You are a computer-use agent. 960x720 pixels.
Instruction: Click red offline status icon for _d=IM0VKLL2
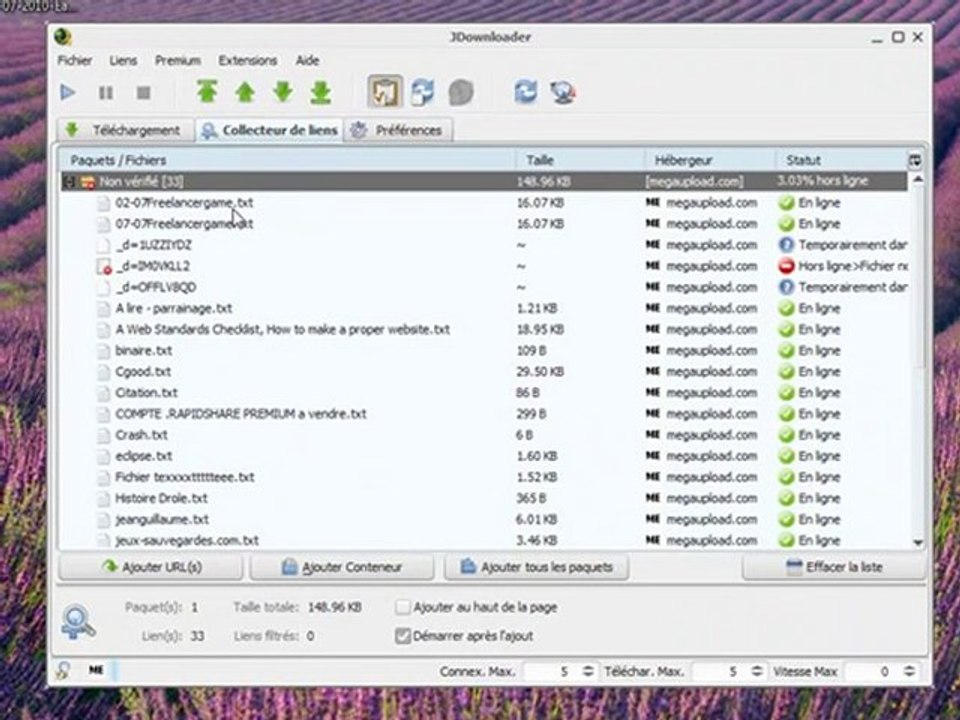click(786, 266)
